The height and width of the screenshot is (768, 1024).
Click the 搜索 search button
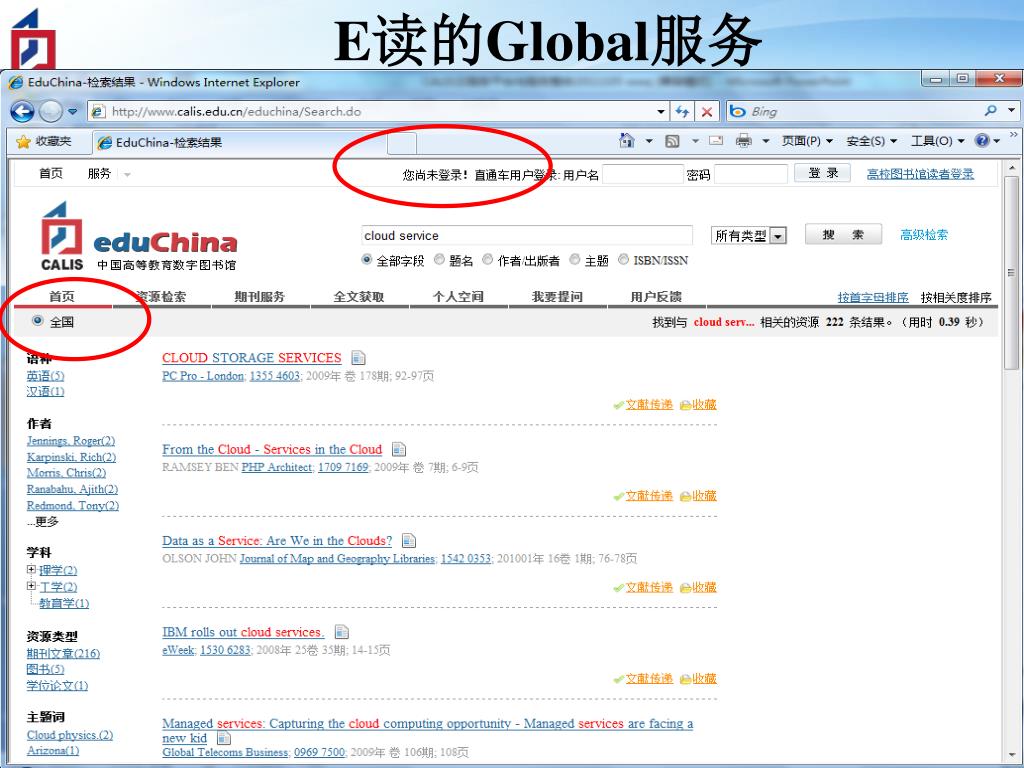[x=843, y=234]
